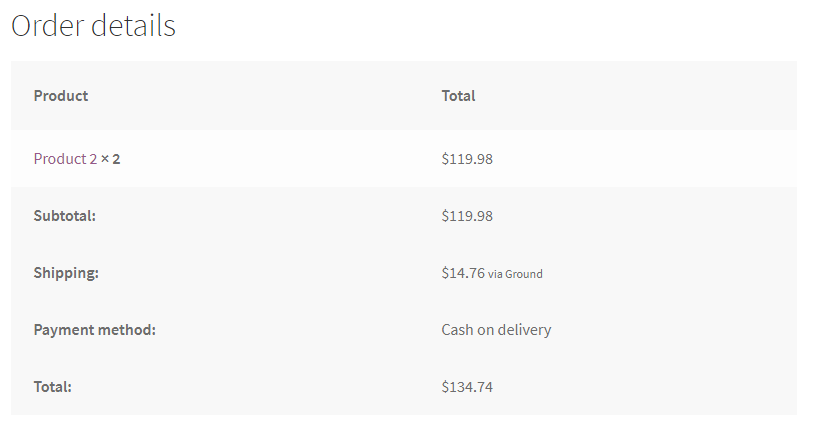
Task: Click the Product column header
Action: tap(61, 96)
